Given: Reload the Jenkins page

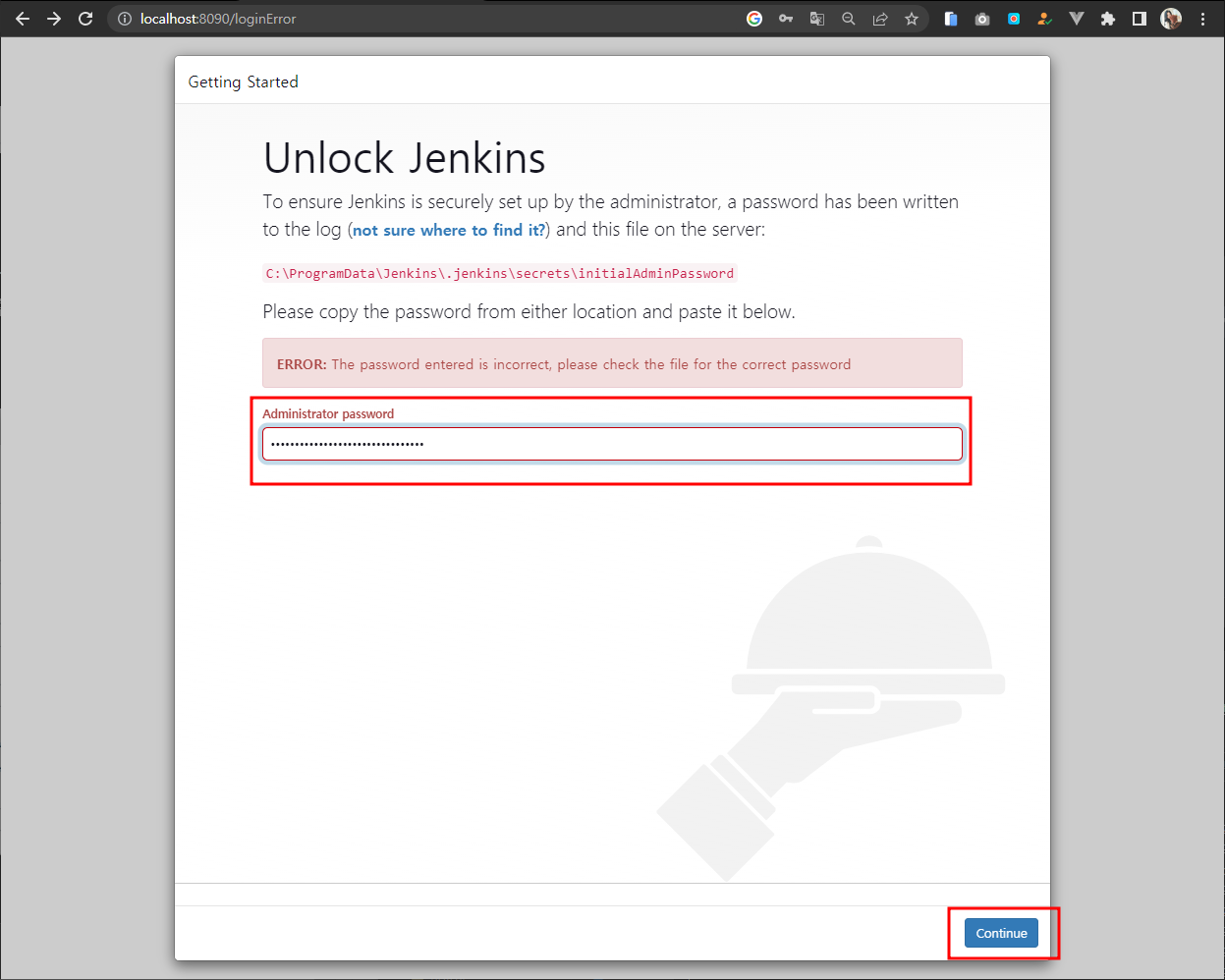Looking at the screenshot, I should (x=85, y=19).
